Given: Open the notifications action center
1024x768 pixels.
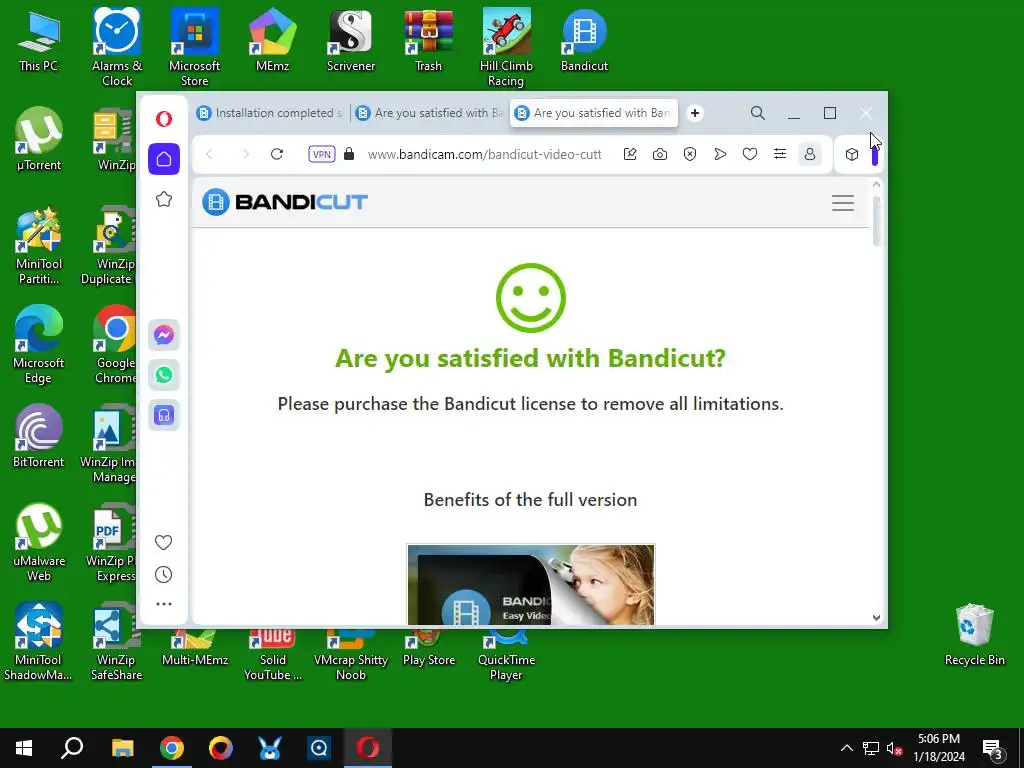Looking at the screenshot, I should [993, 748].
